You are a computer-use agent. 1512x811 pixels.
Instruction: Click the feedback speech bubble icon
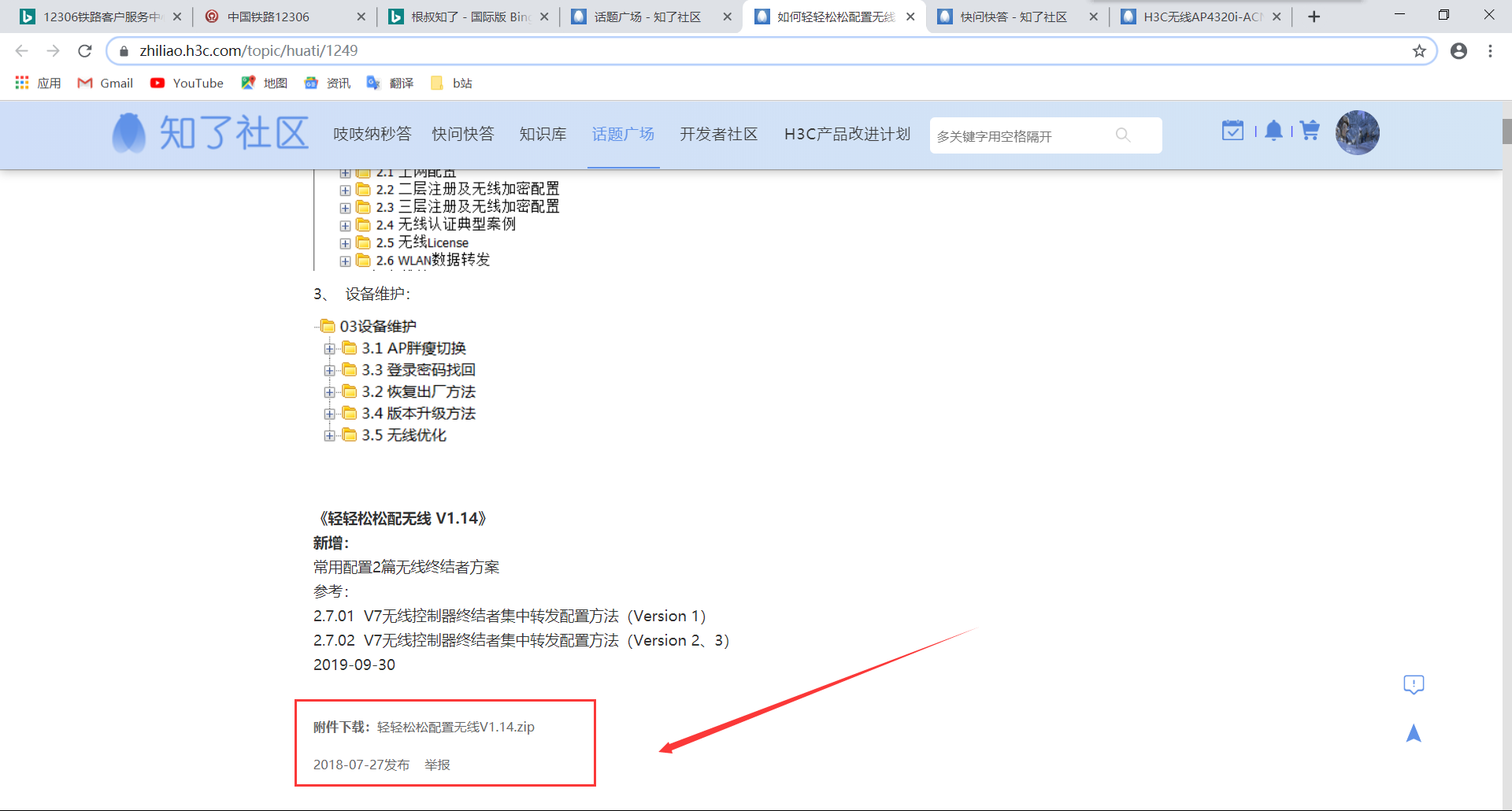coord(1414,684)
